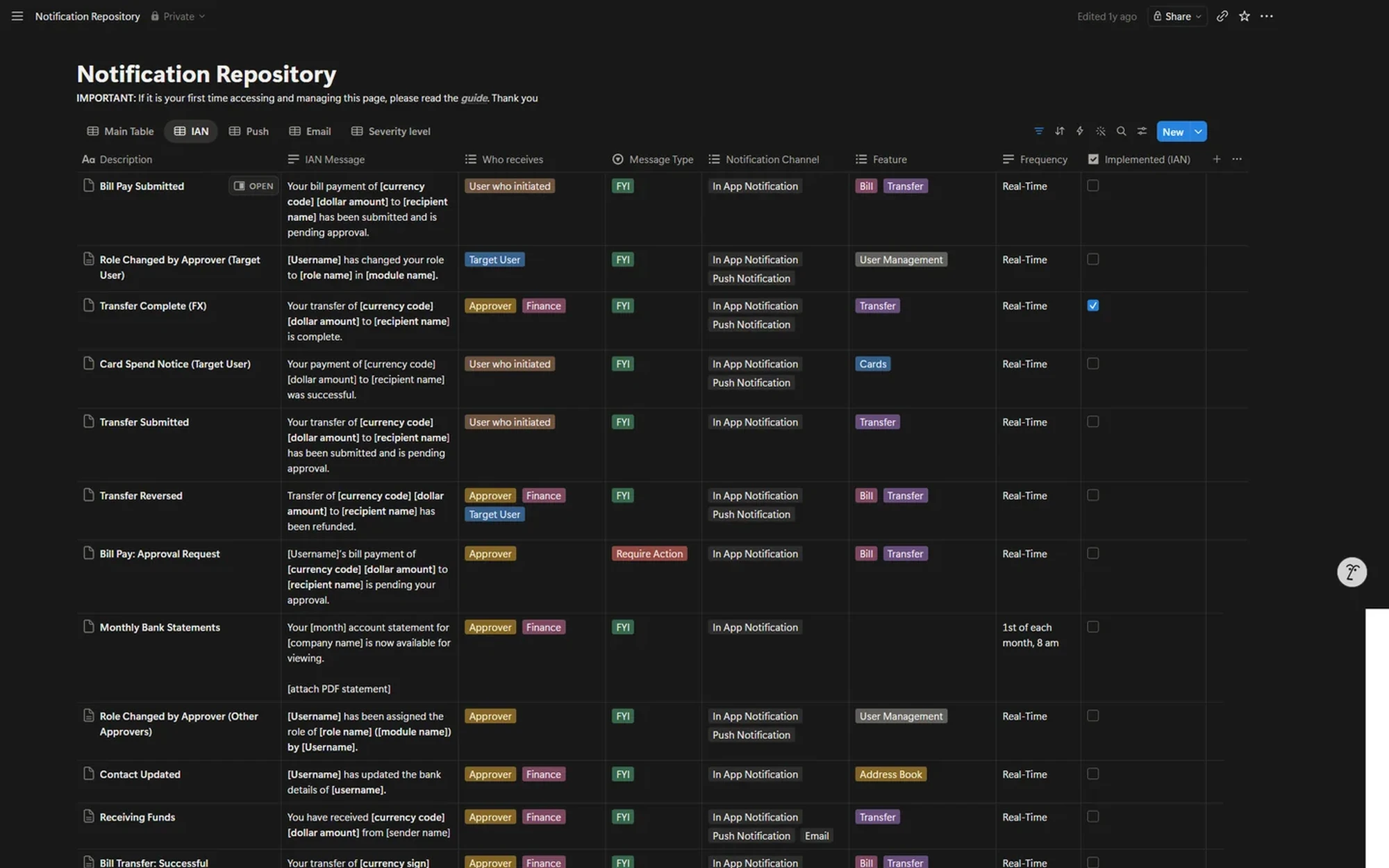Open the Message Type column menu

pyautogui.click(x=653, y=159)
